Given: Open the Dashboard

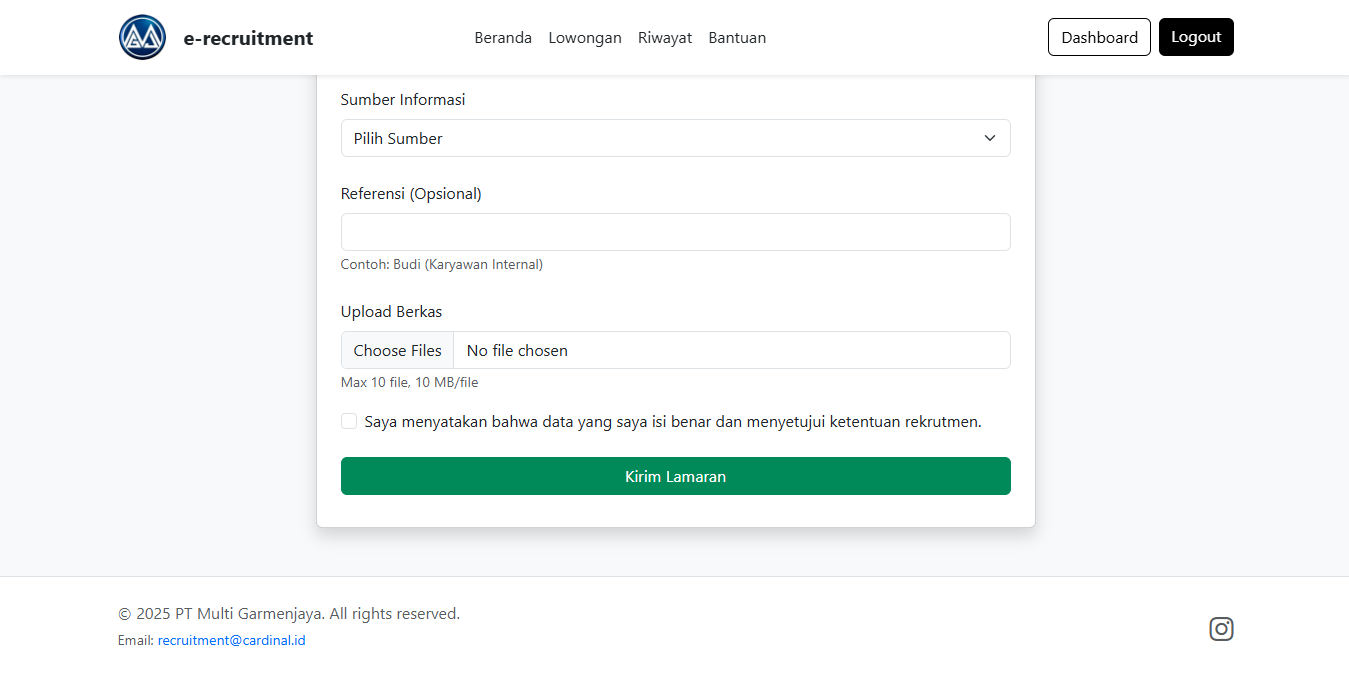Looking at the screenshot, I should (x=1099, y=36).
